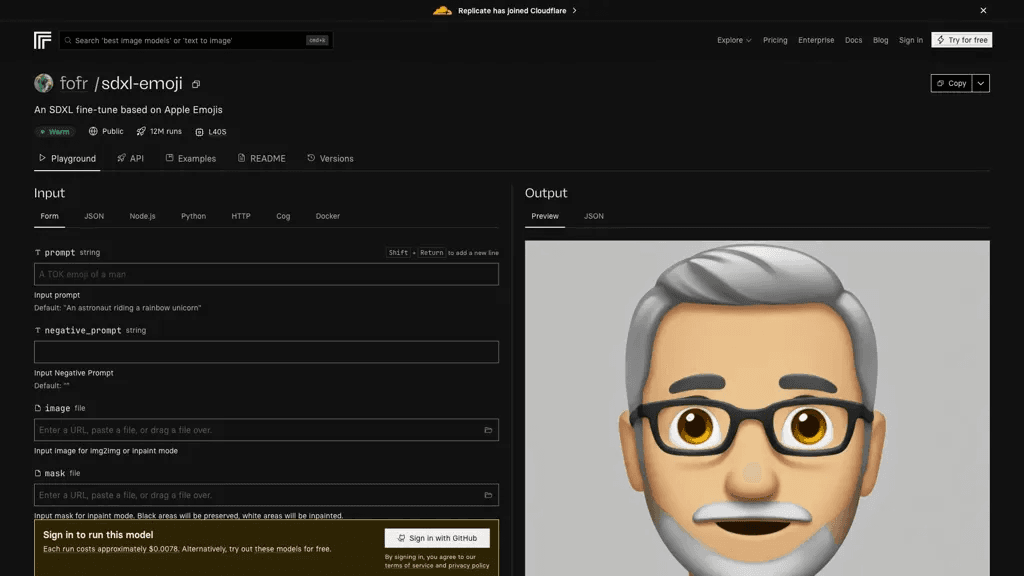Open fofr profile avatar
The width and height of the screenshot is (1024, 576).
pyautogui.click(x=44, y=83)
